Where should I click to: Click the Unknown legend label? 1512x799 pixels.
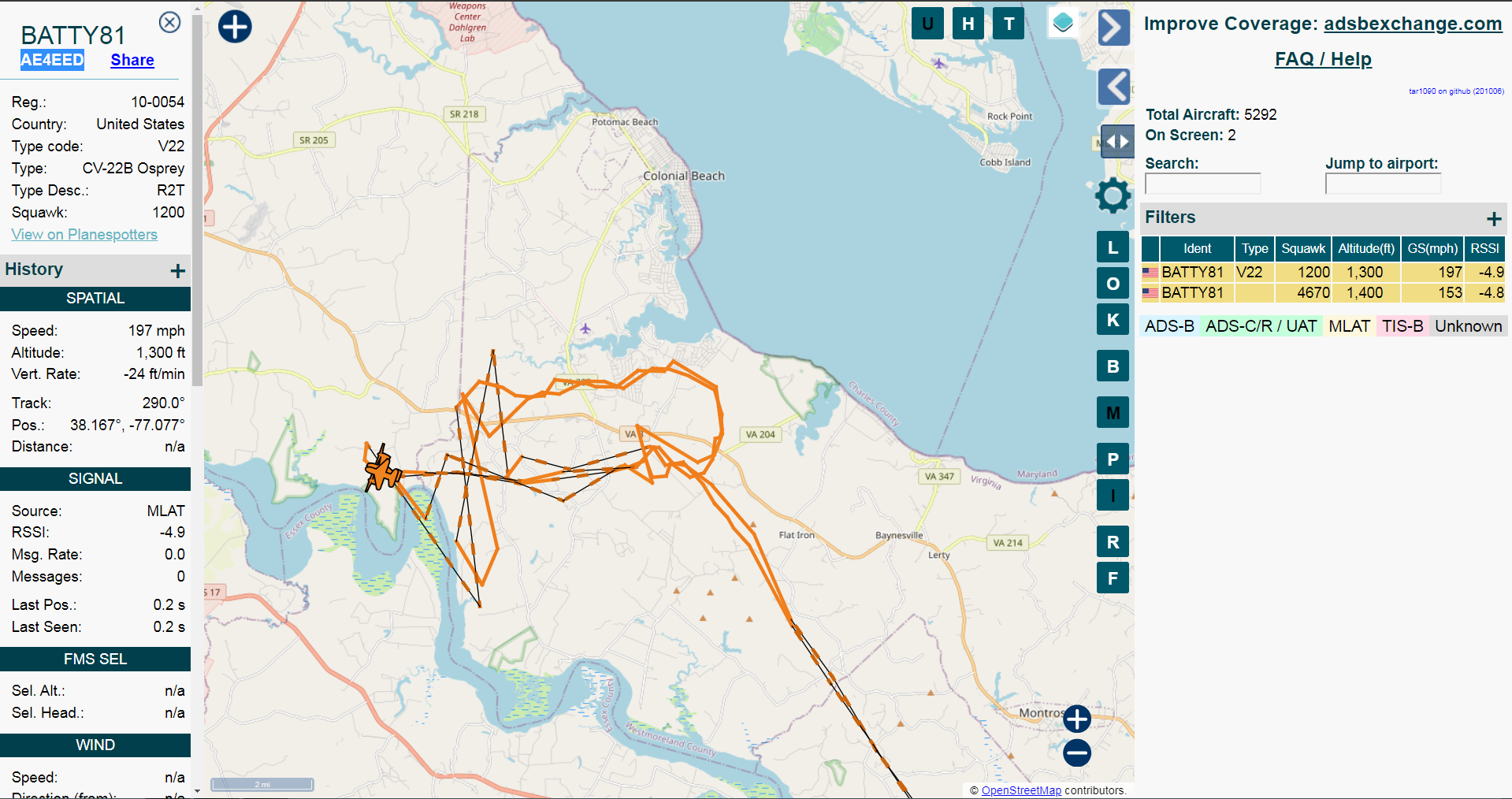(1469, 326)
